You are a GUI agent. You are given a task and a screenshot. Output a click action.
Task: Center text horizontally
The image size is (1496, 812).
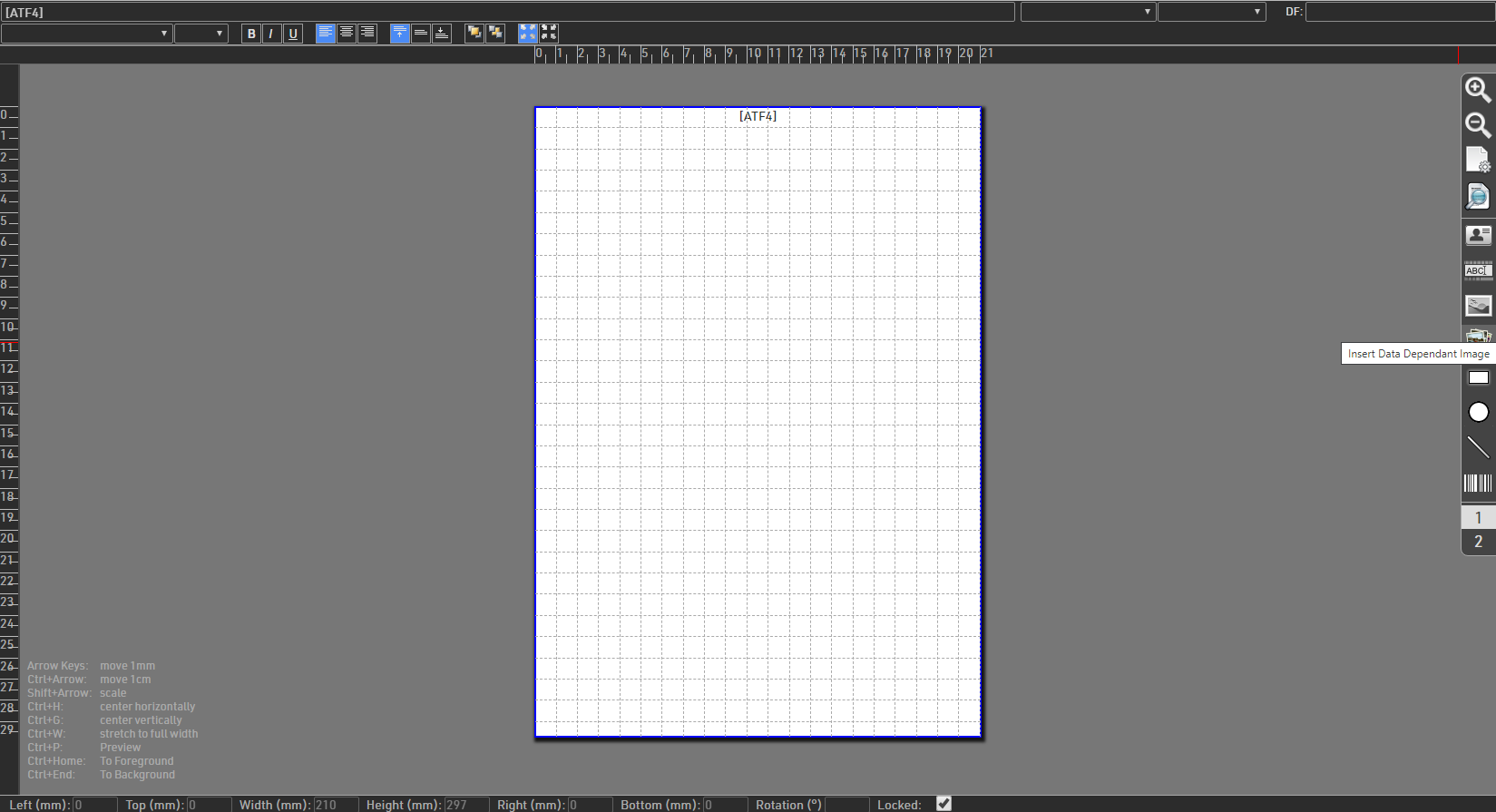click(x=346, y=34)
